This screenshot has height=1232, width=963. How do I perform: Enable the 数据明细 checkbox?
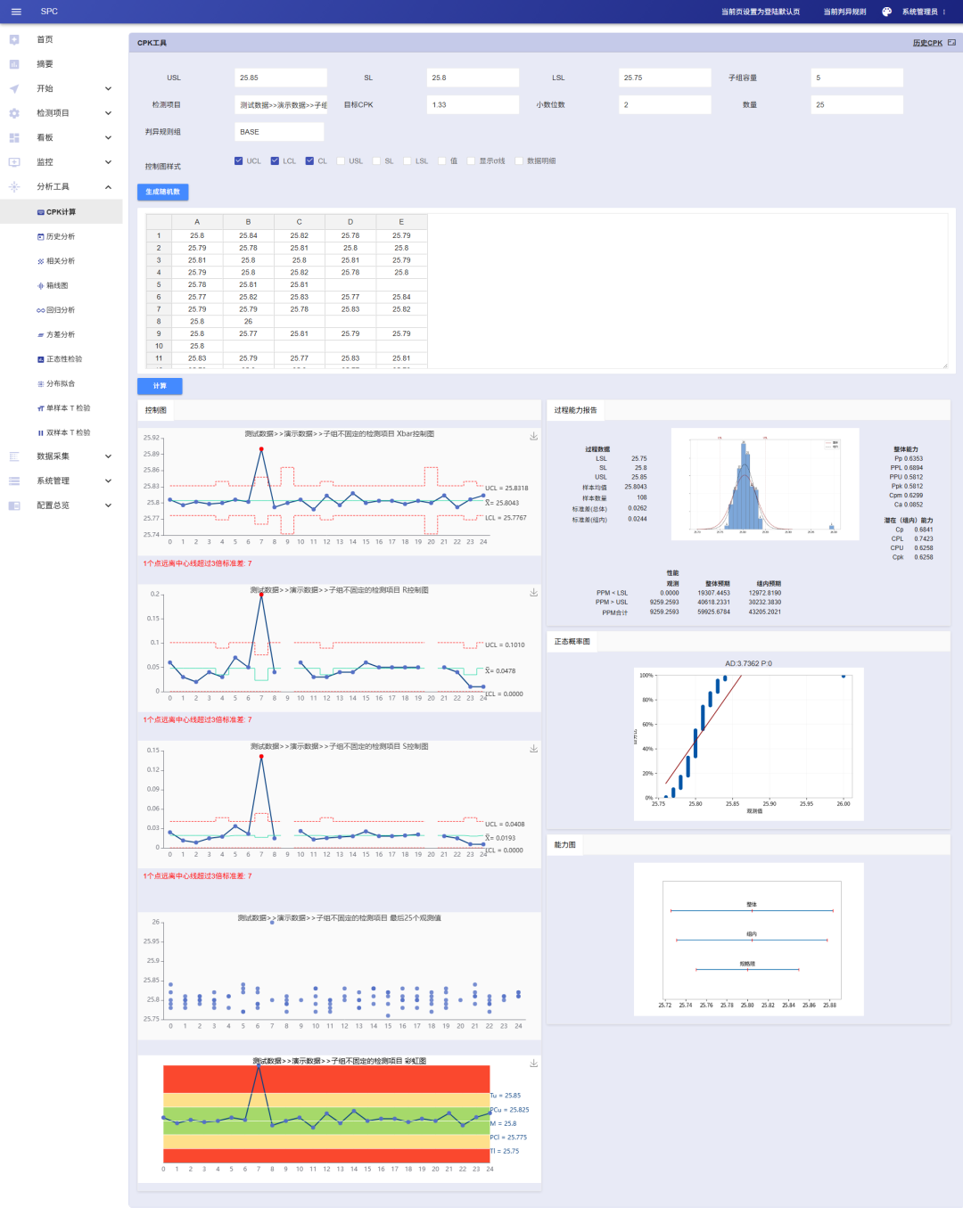tap(519, 161)
